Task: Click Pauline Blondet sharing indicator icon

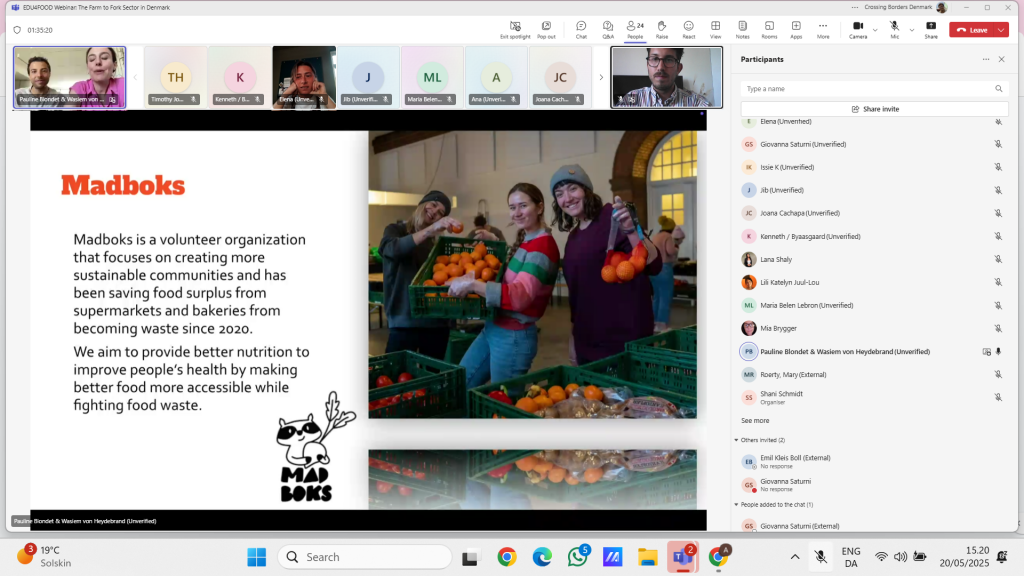Action: click(986, 351)
